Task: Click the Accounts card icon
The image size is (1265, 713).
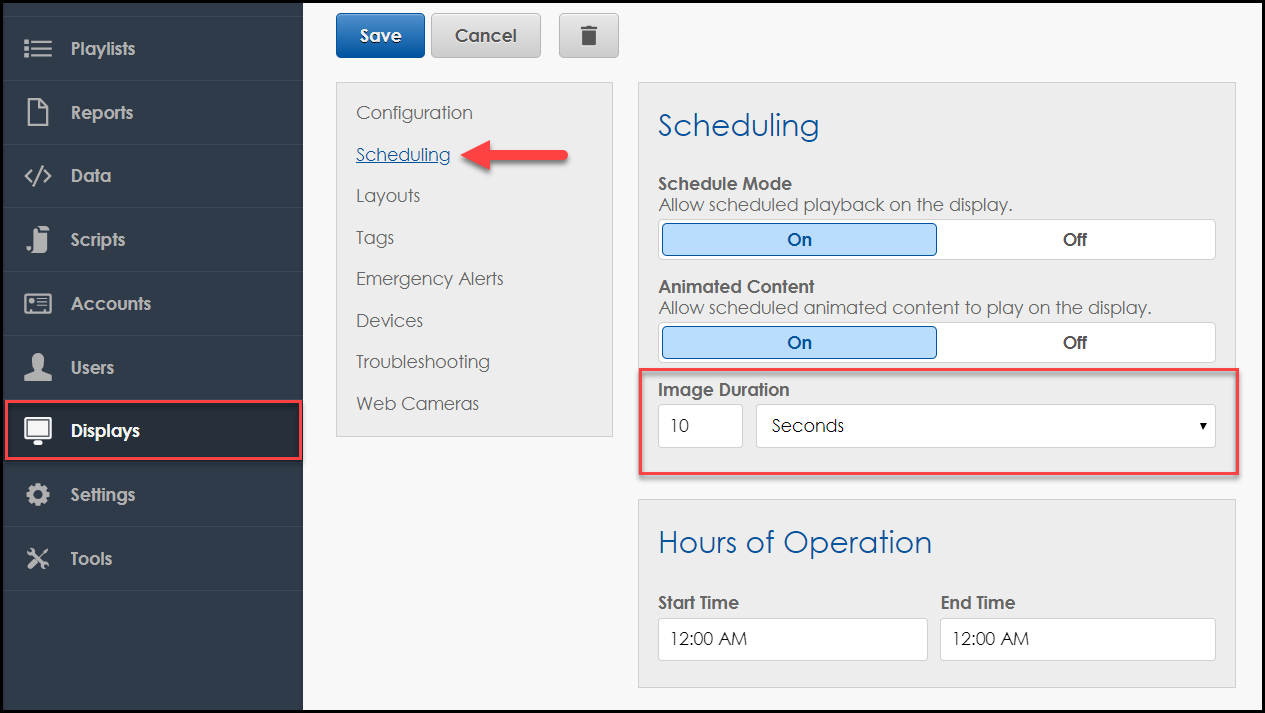Action: 38,304
